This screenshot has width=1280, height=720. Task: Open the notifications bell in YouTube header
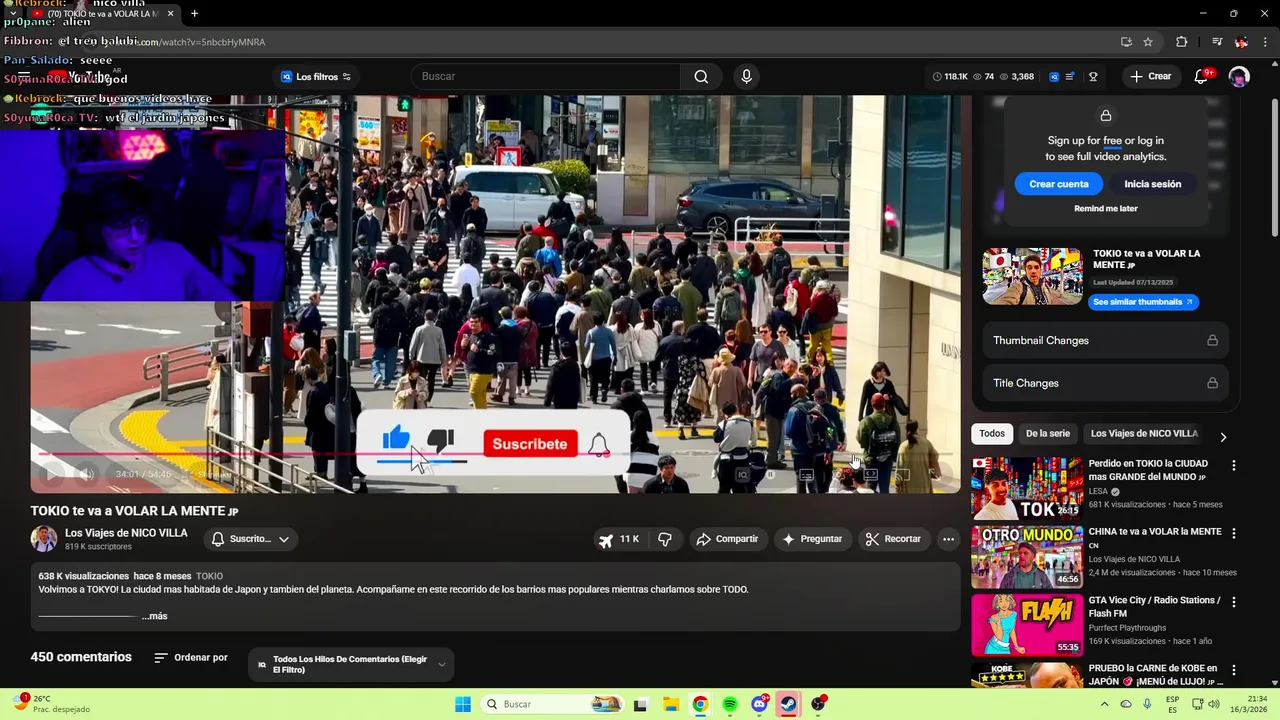[x=1202, y=77]
